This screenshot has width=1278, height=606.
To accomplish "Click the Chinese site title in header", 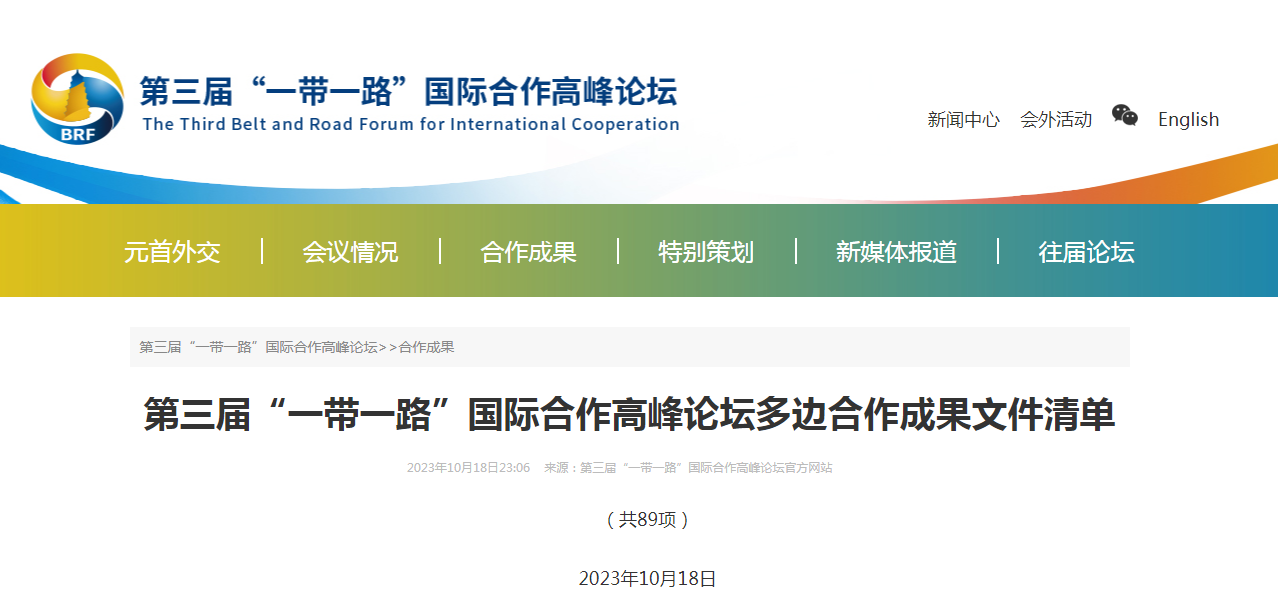I will [408, 92].
